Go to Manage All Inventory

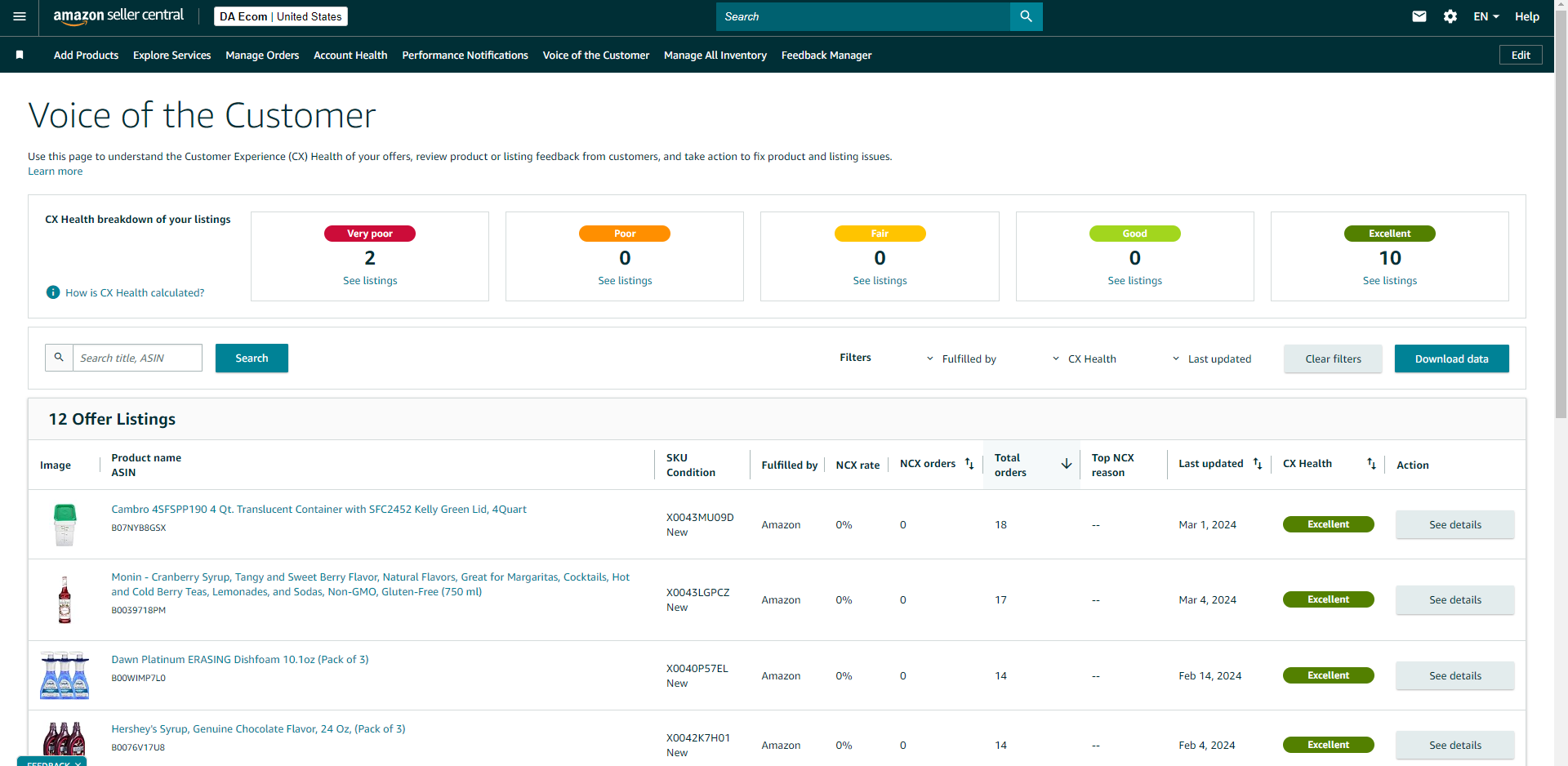715,55
